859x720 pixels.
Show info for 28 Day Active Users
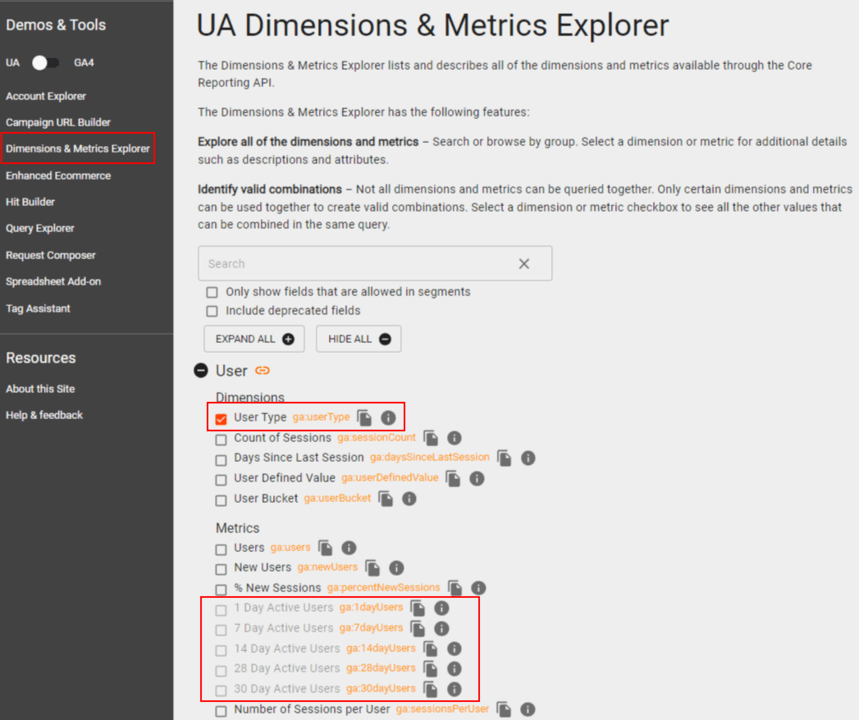(454, 668)
